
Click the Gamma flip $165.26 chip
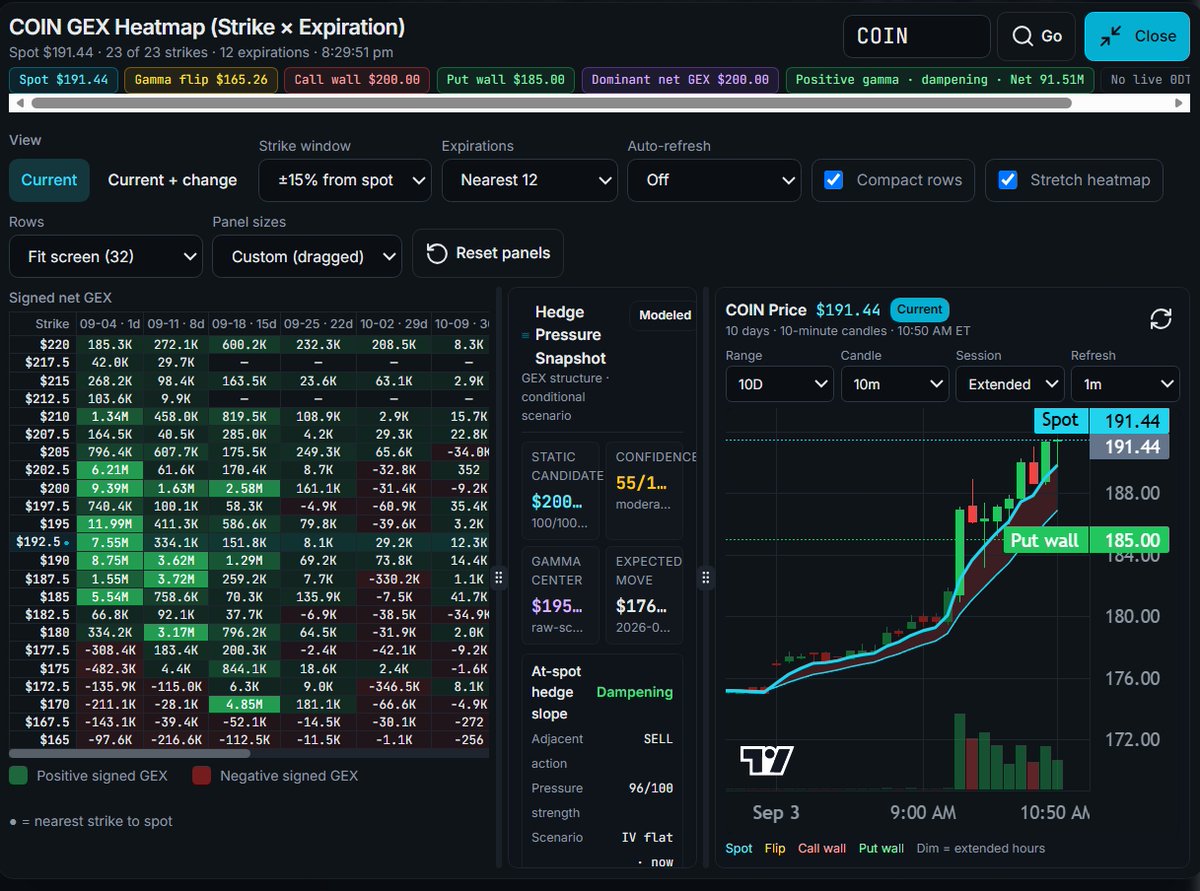201,80
